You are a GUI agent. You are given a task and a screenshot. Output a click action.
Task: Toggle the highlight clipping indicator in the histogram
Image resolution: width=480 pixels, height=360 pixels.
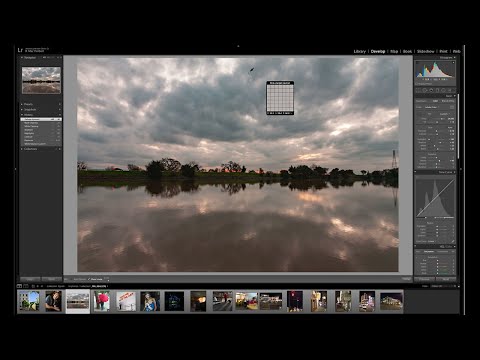453,63
